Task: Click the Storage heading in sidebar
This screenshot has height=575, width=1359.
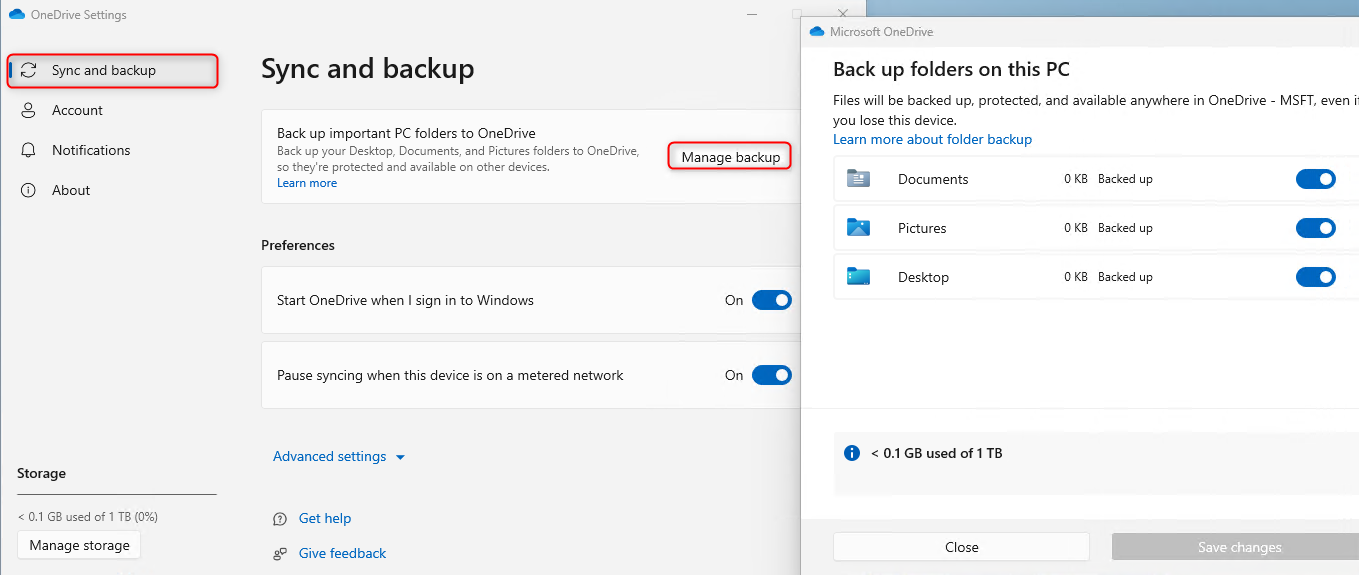Action: pos(41,473)
